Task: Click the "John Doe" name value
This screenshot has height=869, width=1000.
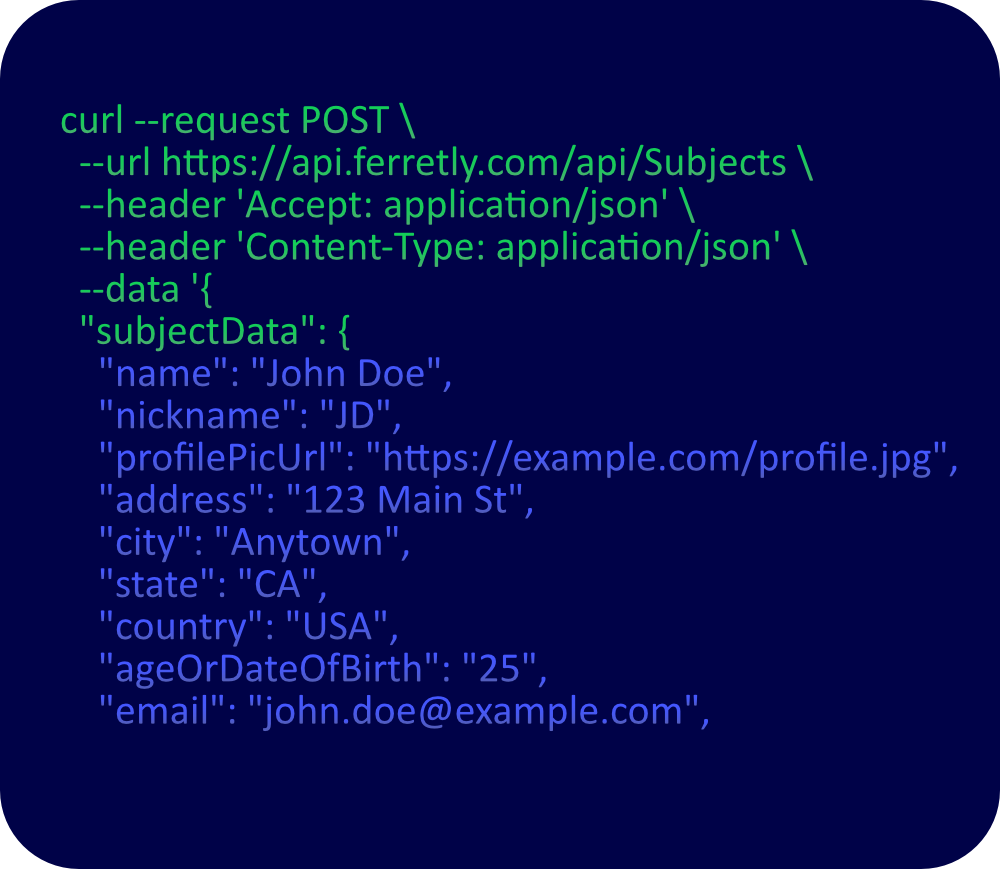Action: coord(346,374)
